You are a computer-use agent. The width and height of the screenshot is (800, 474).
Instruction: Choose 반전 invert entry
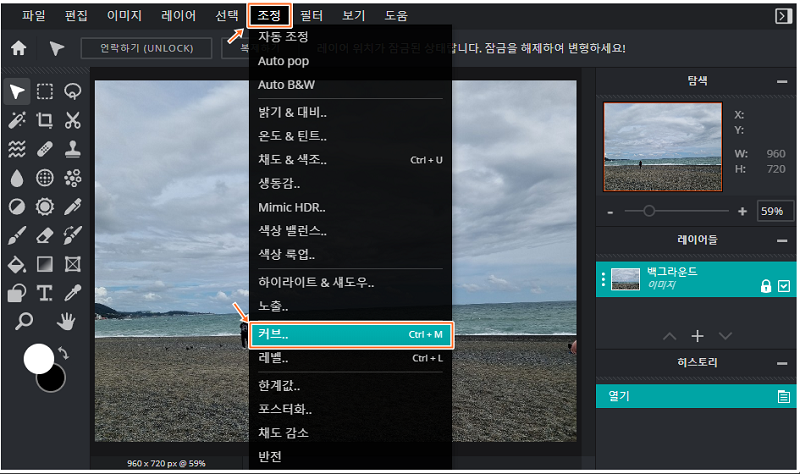[x=351, y=457]
